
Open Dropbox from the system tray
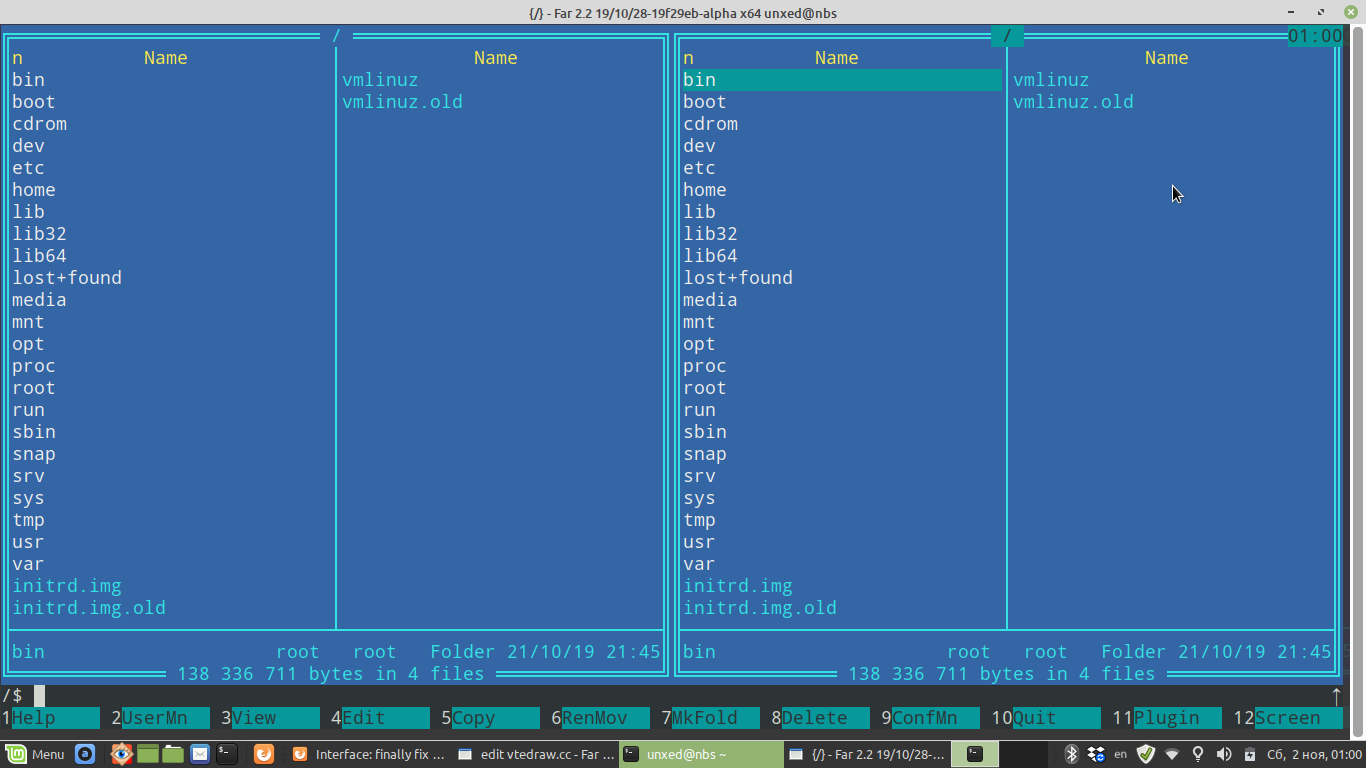[1096, 754]
